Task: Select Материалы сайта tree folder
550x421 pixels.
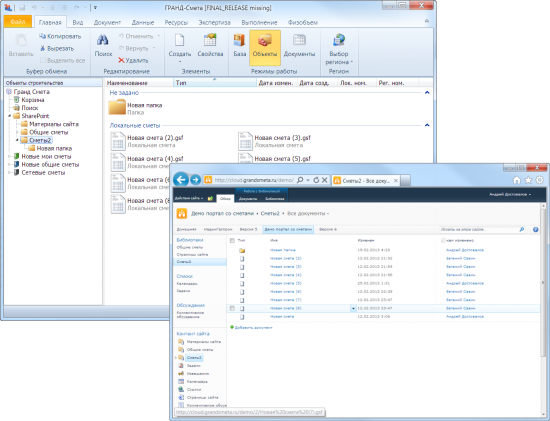Action: [54, 124]
